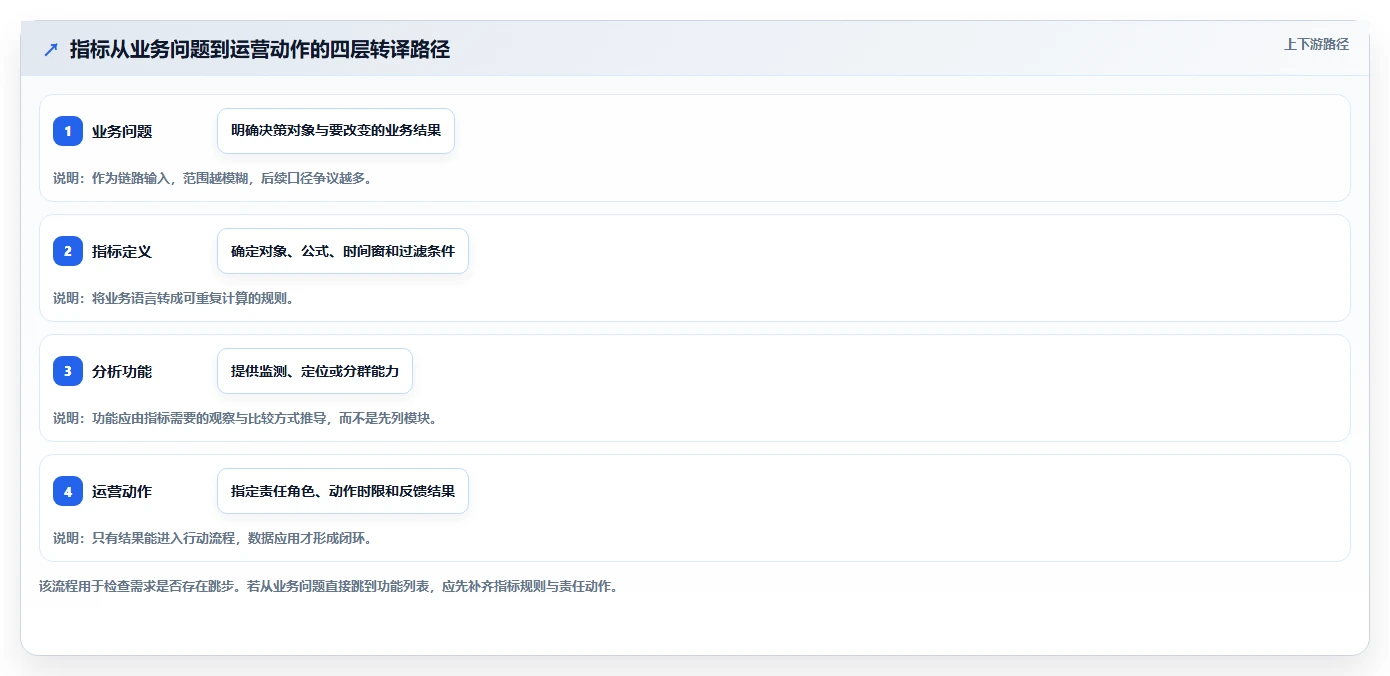1390x676 pixels.
Task: Click the step number 3 badge
Action: tap(68, 371)
